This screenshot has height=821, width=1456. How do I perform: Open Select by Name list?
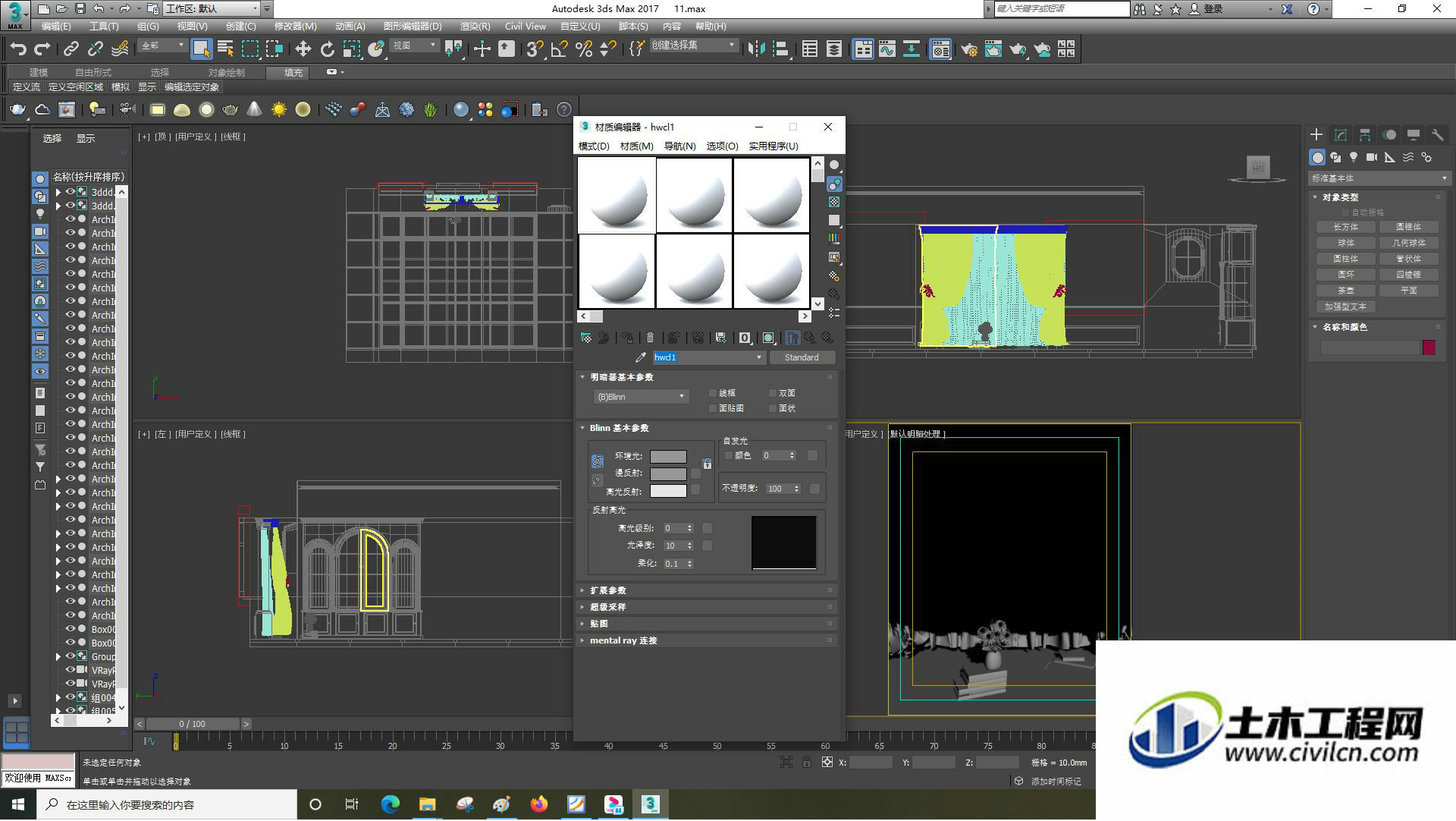pos(225,49)
